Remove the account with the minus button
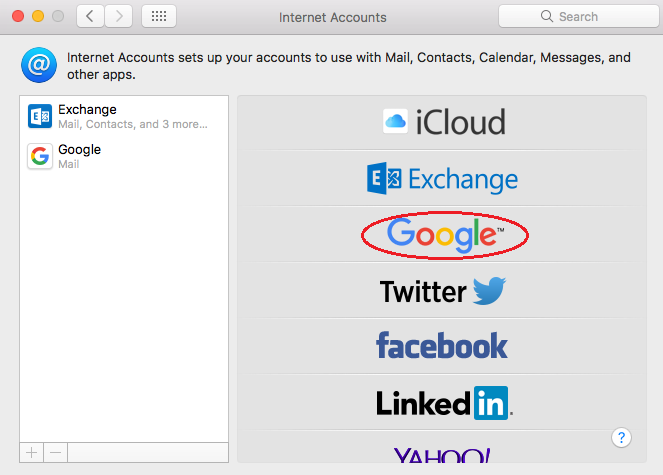663x475 pixels. (55, 453)
